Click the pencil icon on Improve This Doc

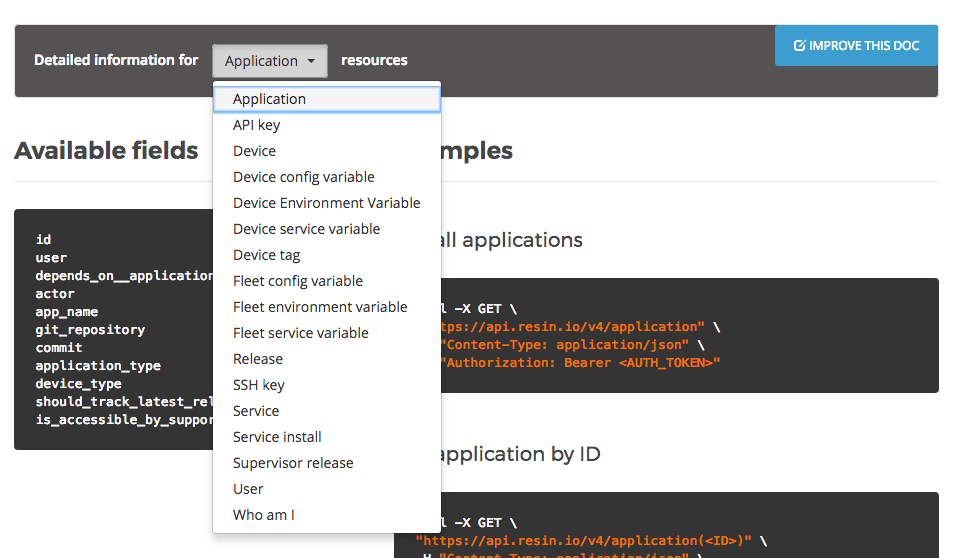pyautogui.click(x=799, y=46)
